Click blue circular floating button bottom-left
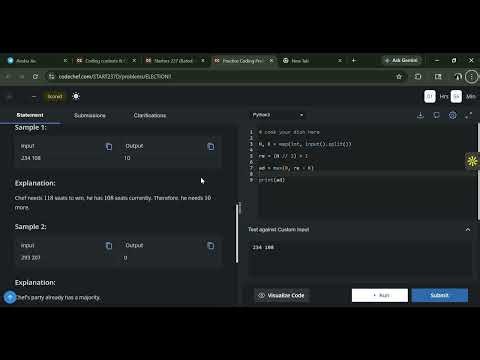Viewport: 480px width, 360px height. coord(10,297)
